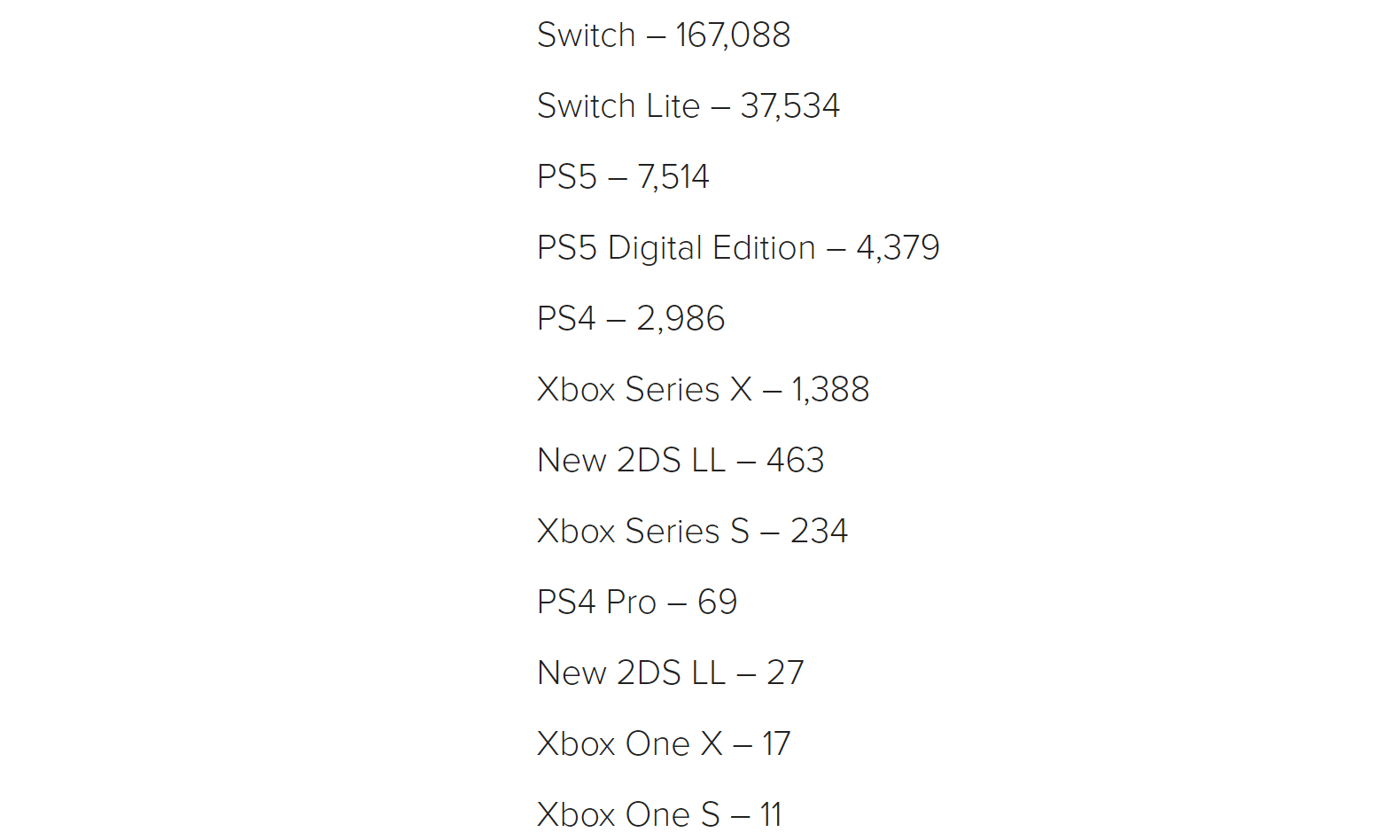Click the PS4 label before 2,986
Screen dimensions: 1400x840
click(566, 319)
